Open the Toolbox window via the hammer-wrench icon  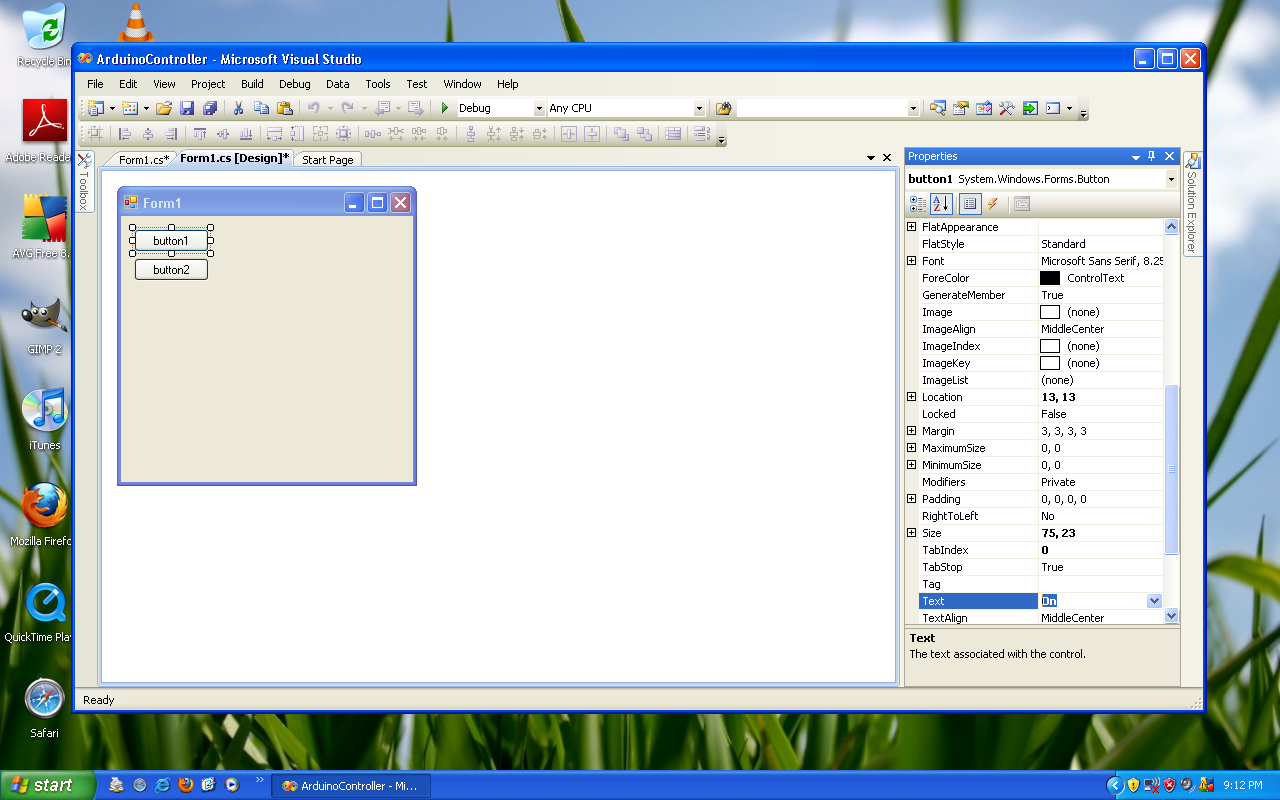(1007, 108)
